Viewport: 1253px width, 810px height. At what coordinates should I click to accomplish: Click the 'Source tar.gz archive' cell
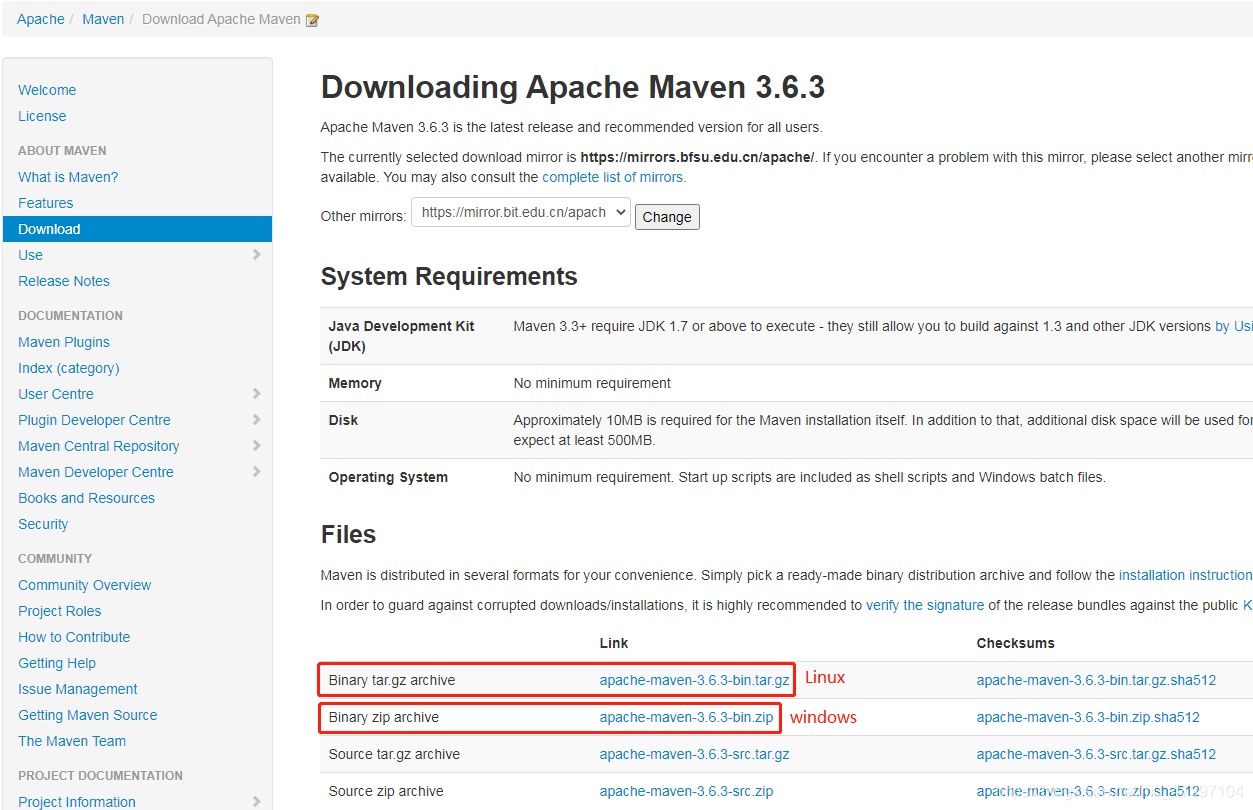click(x=394, y=754)
